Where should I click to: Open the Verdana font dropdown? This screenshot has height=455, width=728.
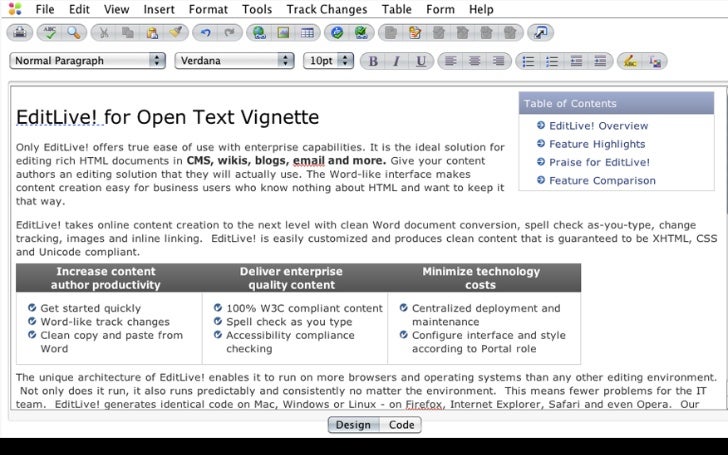[x=234, y=61]
